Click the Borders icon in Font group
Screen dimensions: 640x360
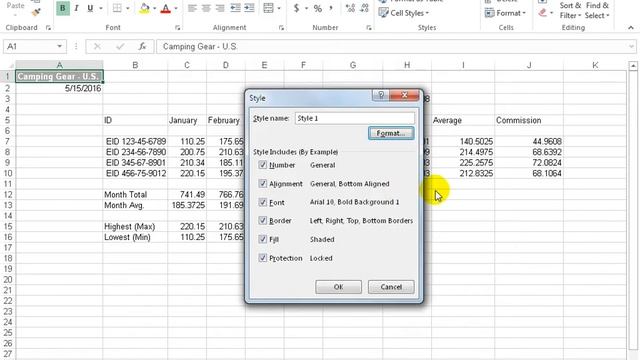pyautogui.click(x=117, y=8)
